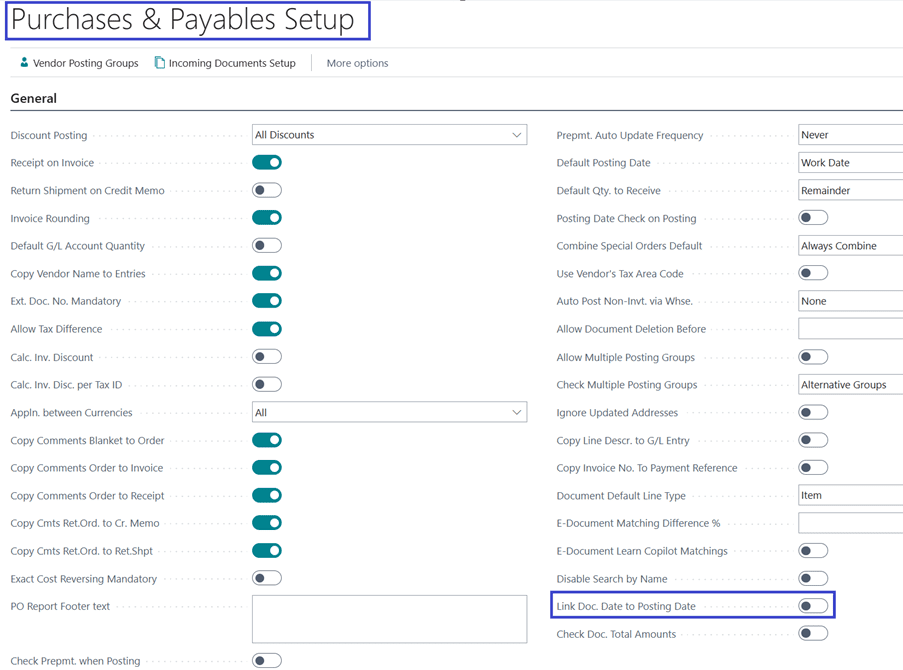Select the Default Posting Date field
The height and width of the screenshot is (670, 903).
click(x=850, y=163)
